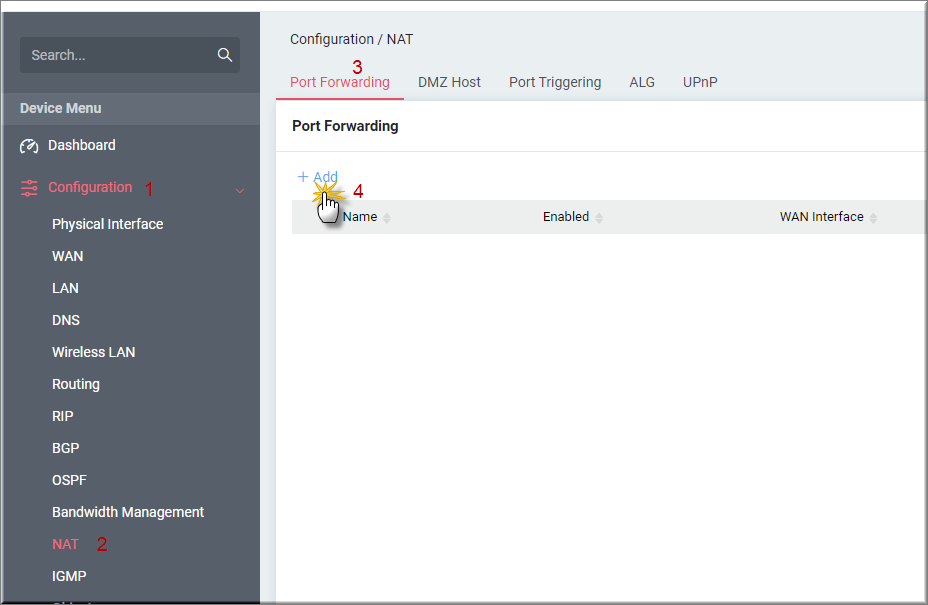This screenshot has width=928, height=605.
Task: Switch to the Port Triggering tab
Action: 555,82
